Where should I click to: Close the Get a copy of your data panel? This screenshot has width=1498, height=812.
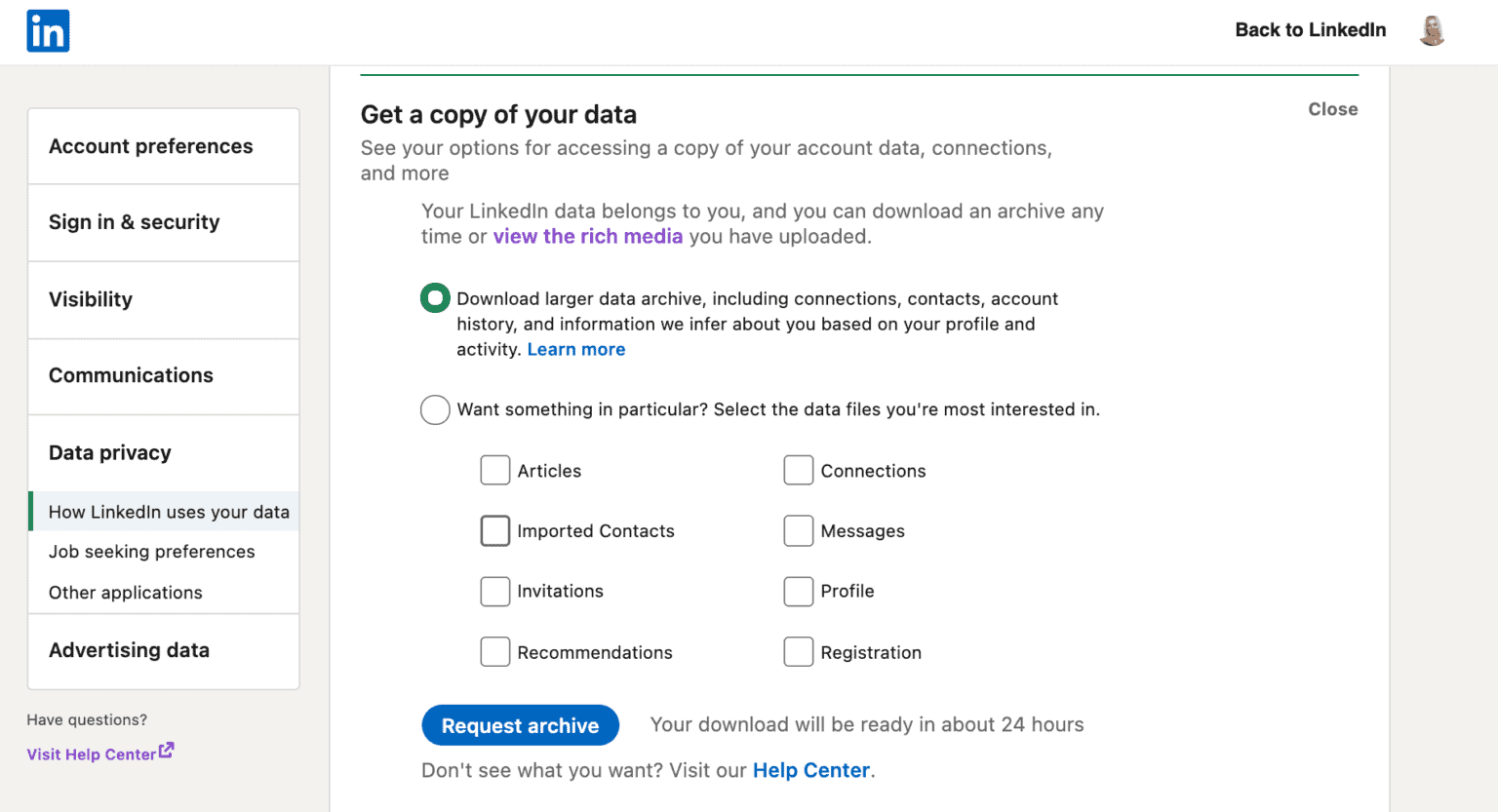[1333, 109]
